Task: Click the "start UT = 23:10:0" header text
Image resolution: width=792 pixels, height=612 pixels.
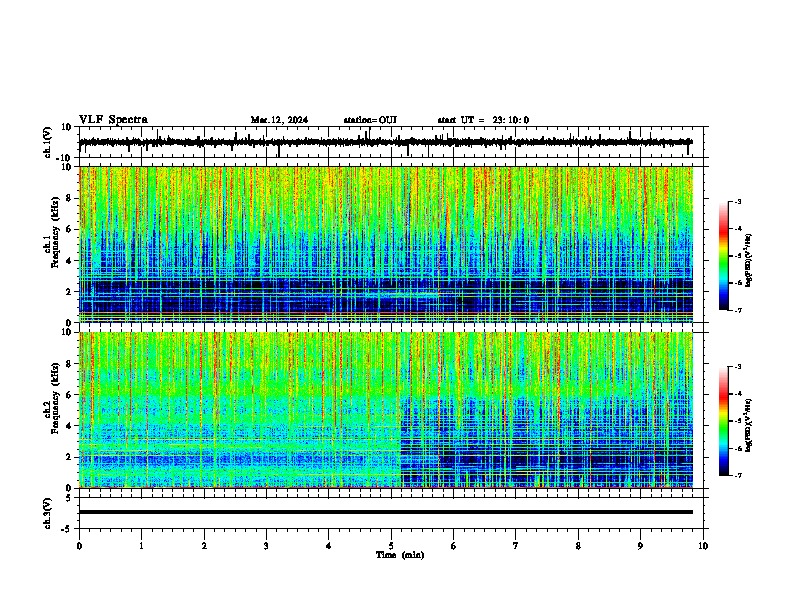Action: [x=483, y=120]
